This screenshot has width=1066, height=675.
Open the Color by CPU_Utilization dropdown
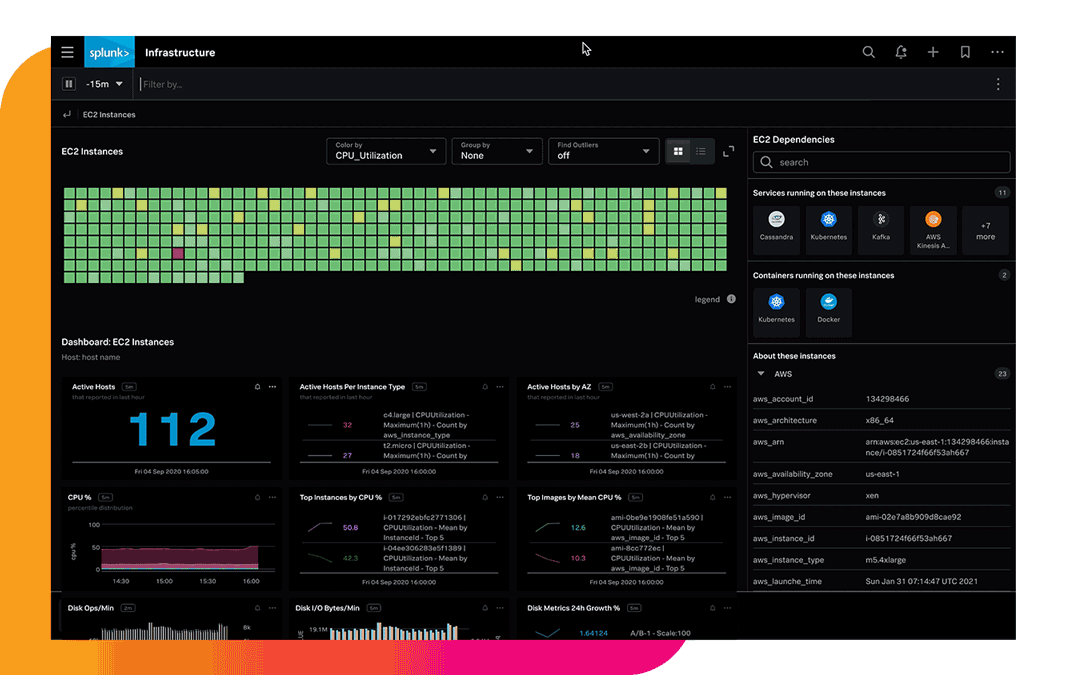(x=386, y=151)
